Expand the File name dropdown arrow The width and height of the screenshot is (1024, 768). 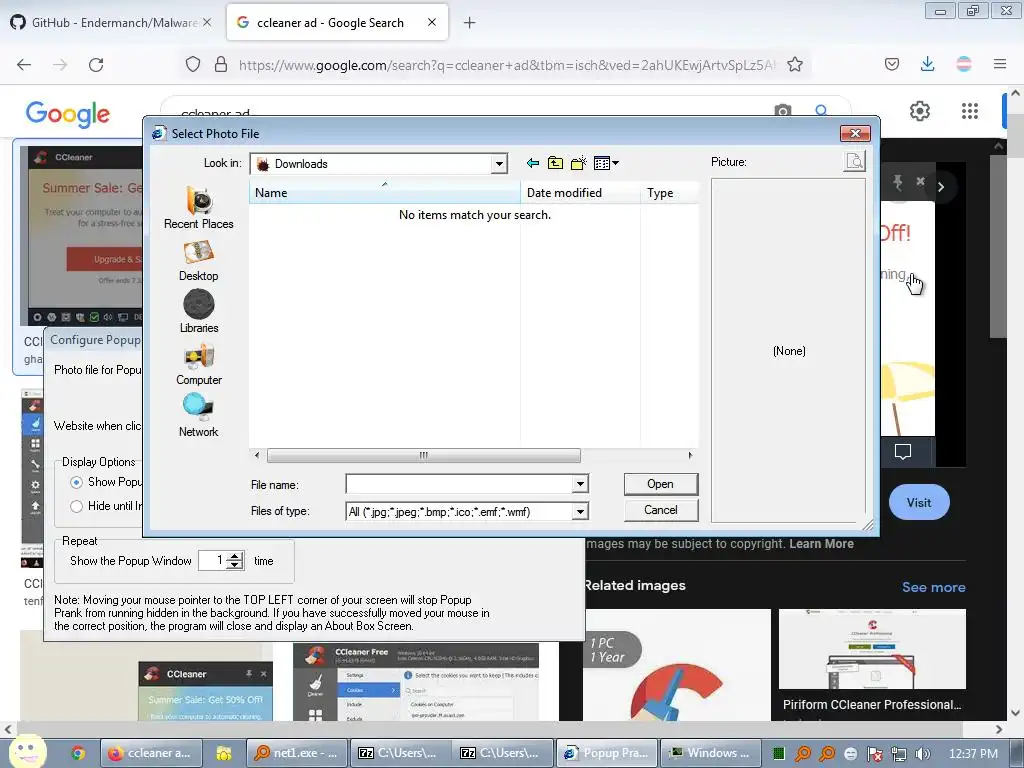[x=580, y=485]
